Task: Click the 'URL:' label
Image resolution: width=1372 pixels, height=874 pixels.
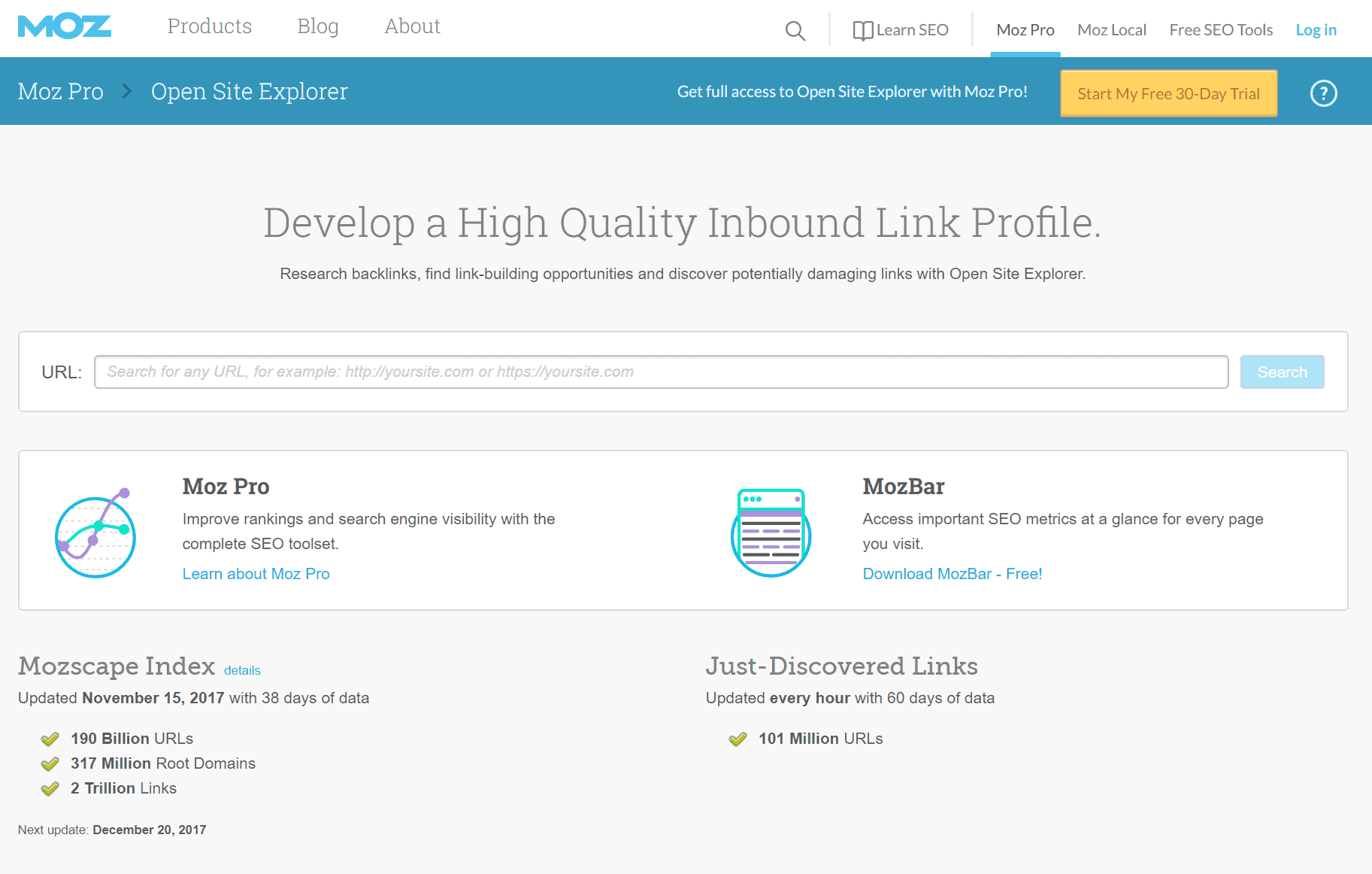Action: pyautogui.click(x=62, y=372)
